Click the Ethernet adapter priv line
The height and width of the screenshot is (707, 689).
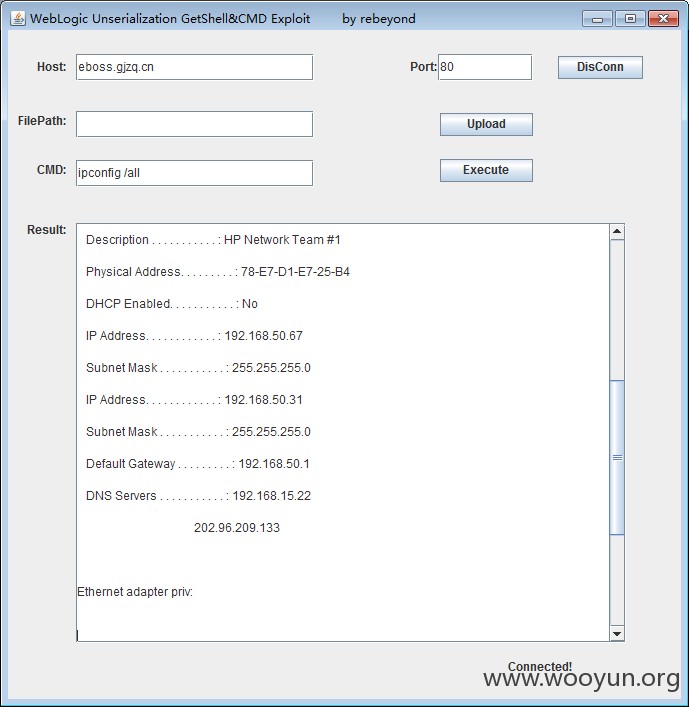tap(135, 592)
